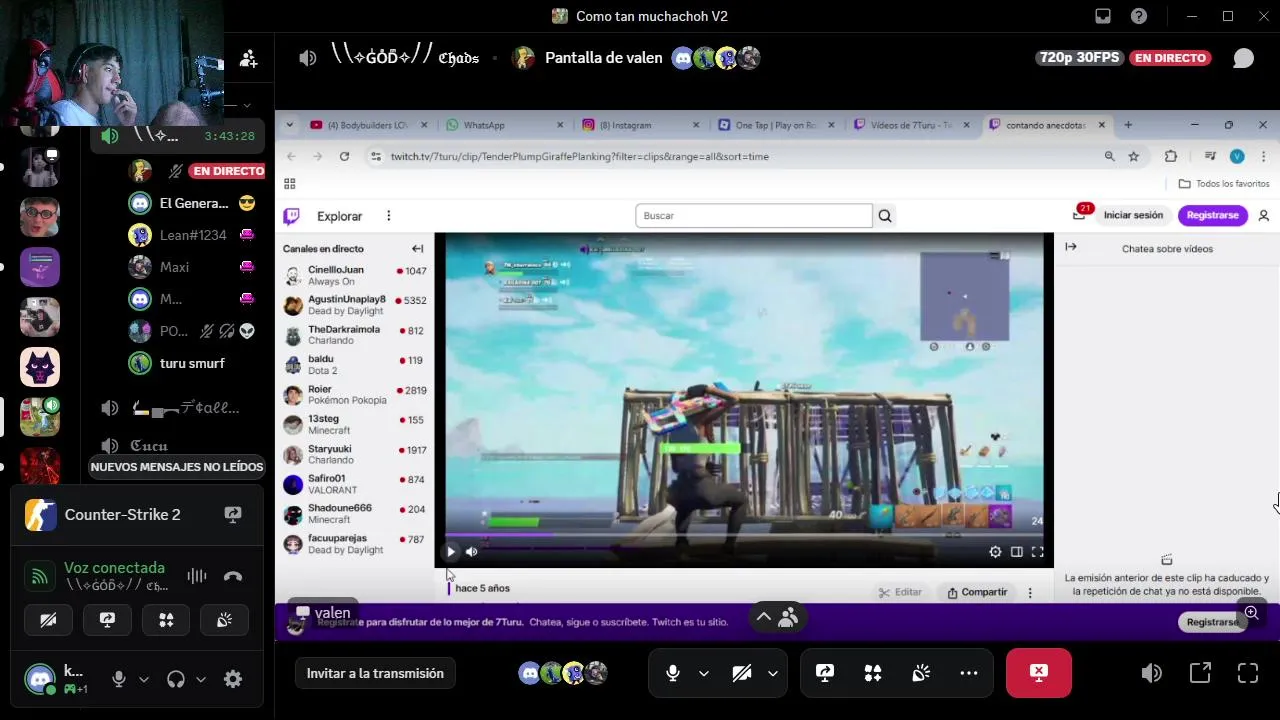Open the clip more options vertical dots
Screen dimensions: 1280x720
[1030, 592]
